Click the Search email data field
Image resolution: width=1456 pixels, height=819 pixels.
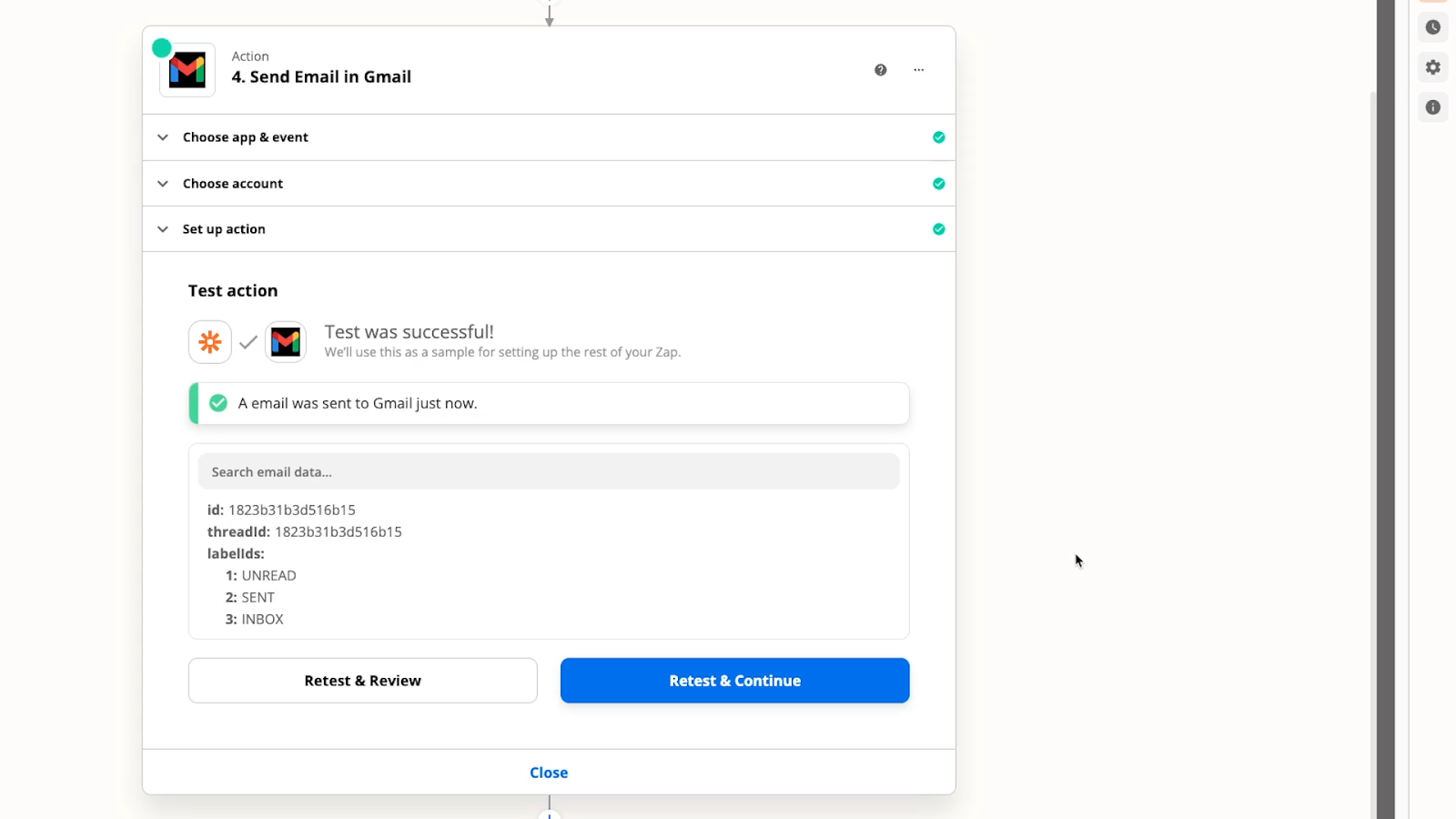pyautogui.click(x=549, y=471)
